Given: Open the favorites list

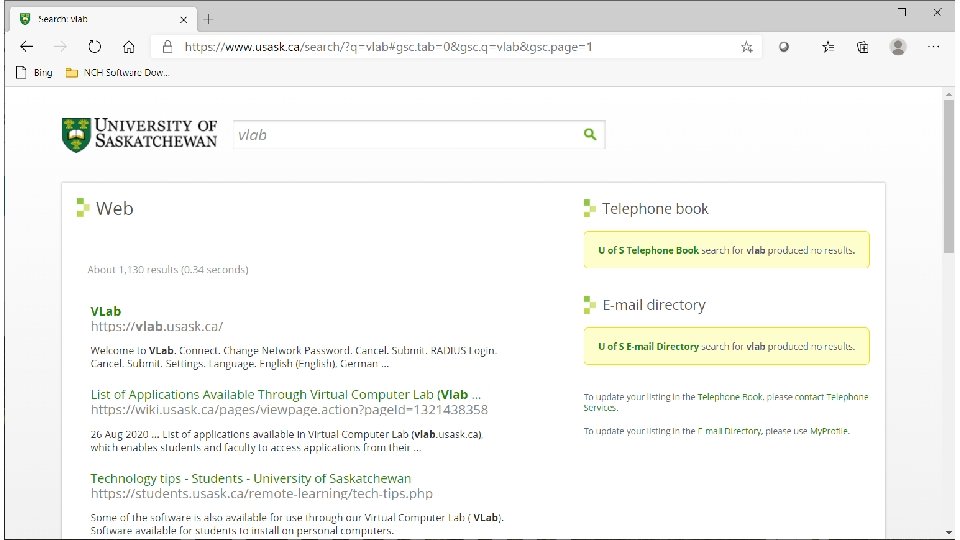Looking at the screenshot, I should click(828, 47).
